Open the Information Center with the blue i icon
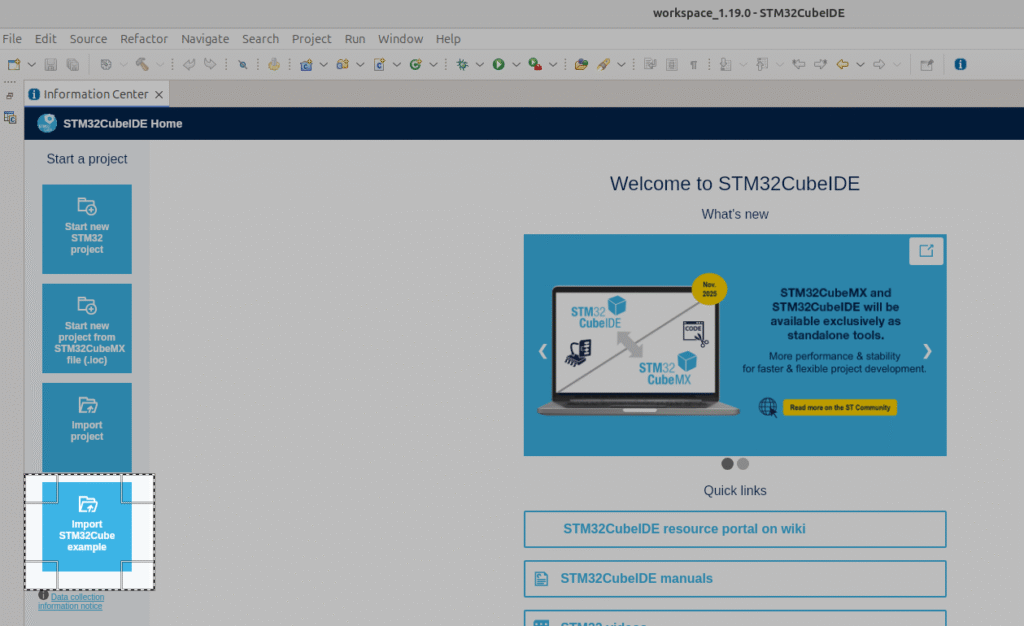Viewport: 1024px width, 626px height. pyautogui.click(x=960, y=63)
